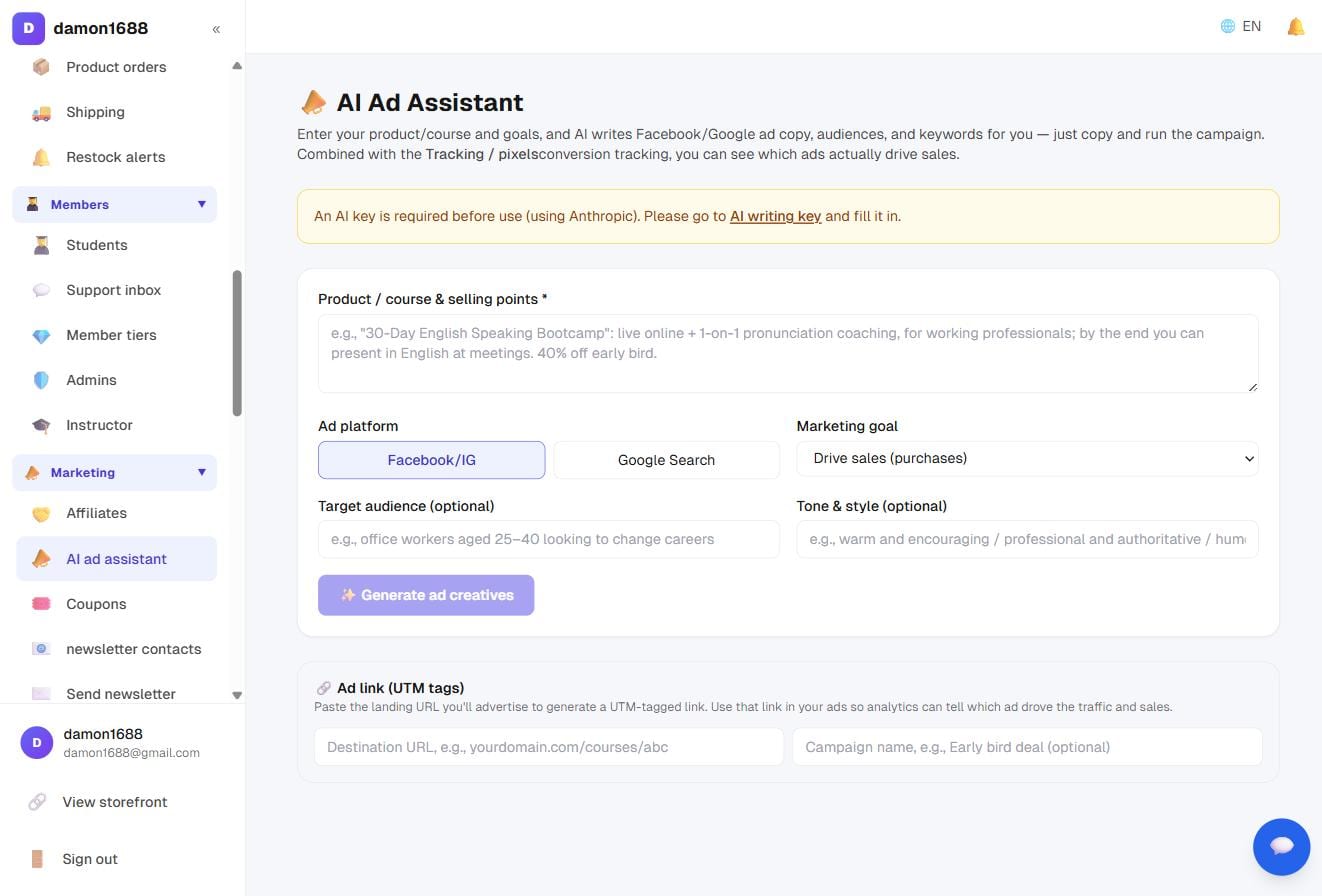The width and height of the screenshot is (1322, 896).
Task: Click the Coupons ticket icon
Action: click(41, 604)
